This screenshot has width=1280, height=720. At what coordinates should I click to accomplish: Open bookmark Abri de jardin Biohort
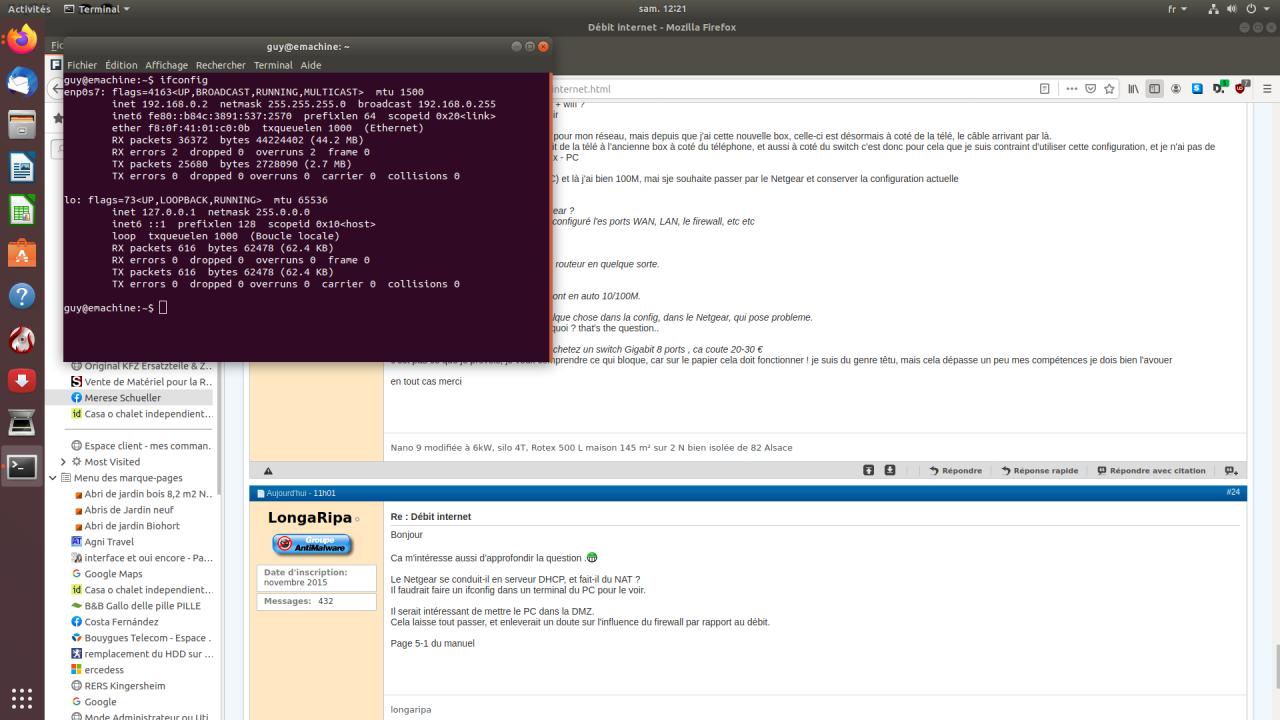[125, 526]
